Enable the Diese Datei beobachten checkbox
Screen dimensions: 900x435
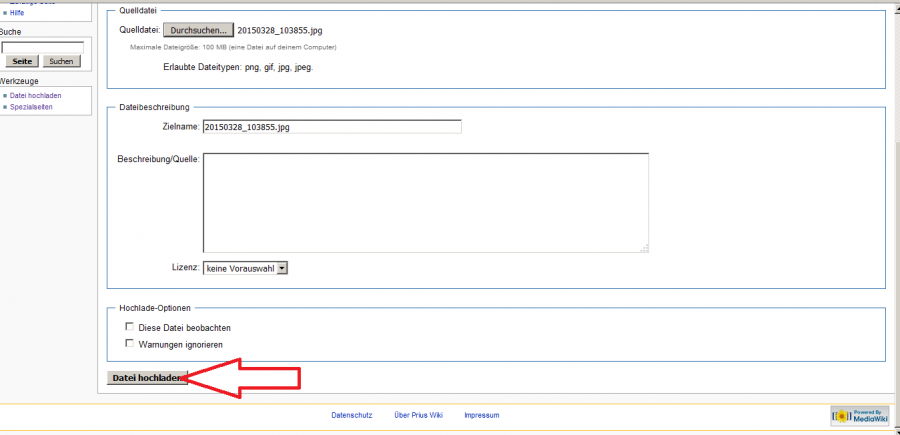point(128,327)
